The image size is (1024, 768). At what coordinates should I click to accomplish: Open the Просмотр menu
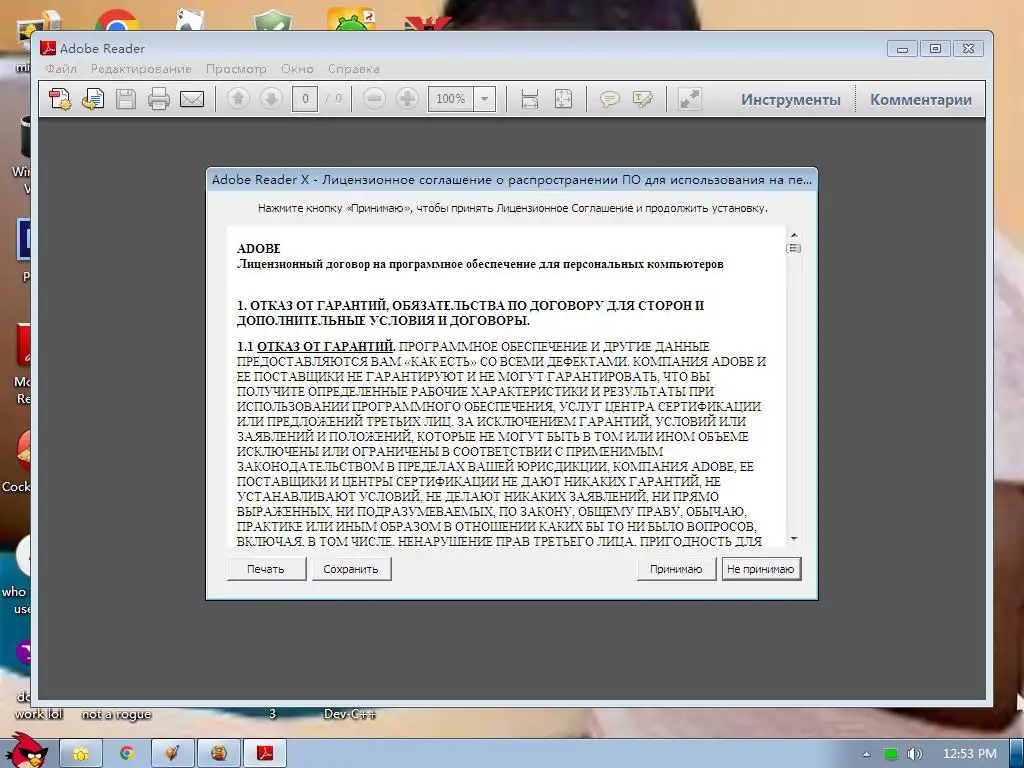pos(236,69)
